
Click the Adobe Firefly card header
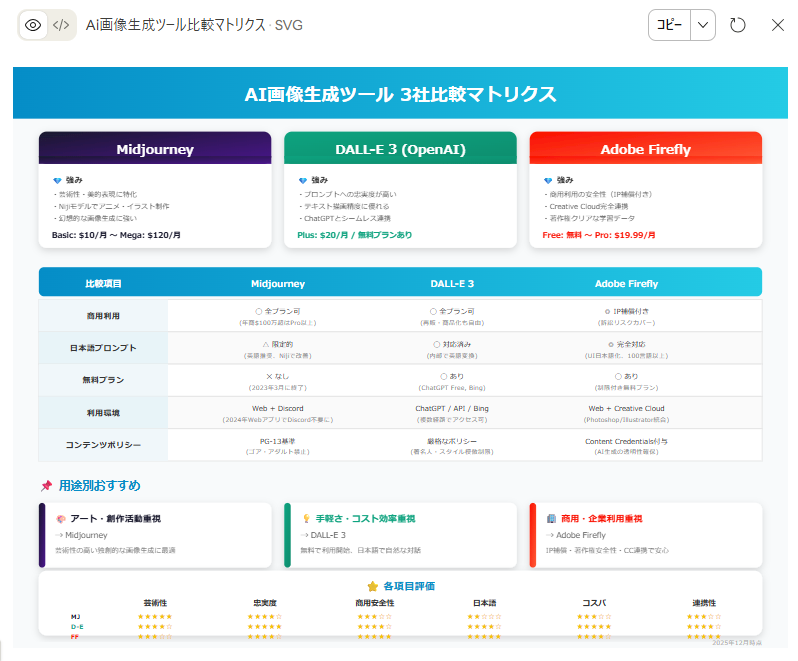coord(645,148)
